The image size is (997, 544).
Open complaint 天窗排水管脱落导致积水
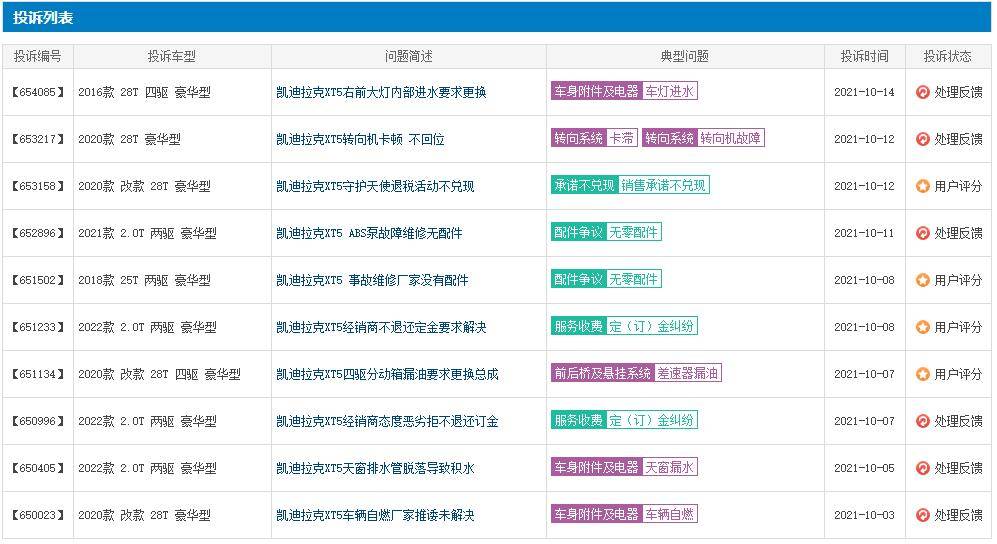(x=375, y=468)
